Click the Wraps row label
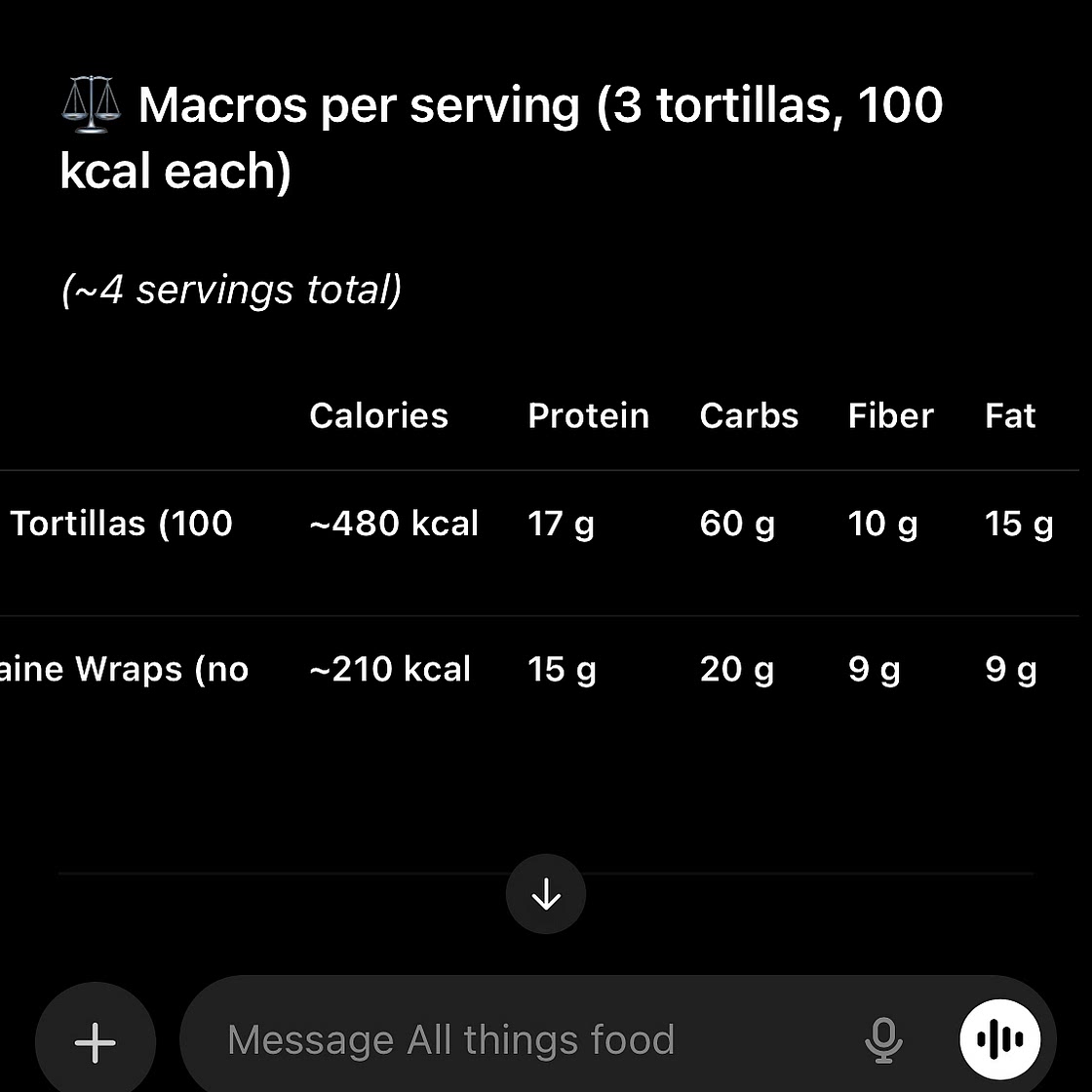The height and width of the screenshot is (1092, 1092). tap(123, 670)
